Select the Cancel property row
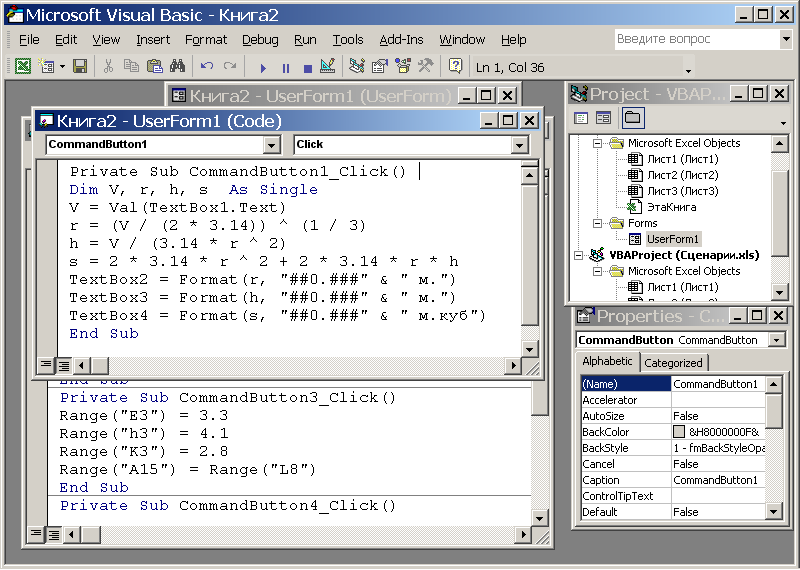Image resolution: width=800 pixels, height=570 pixels. tap(673, 464)
